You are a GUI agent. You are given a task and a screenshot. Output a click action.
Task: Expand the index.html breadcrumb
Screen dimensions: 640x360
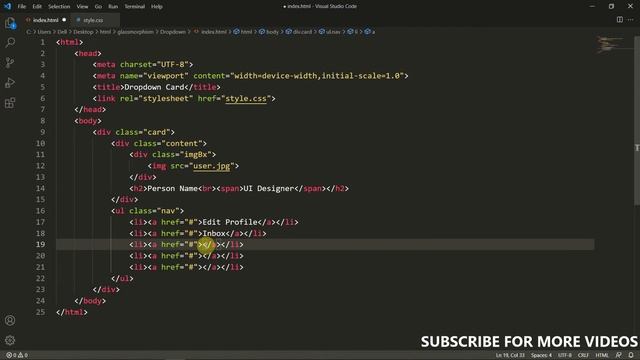point(210,32)
